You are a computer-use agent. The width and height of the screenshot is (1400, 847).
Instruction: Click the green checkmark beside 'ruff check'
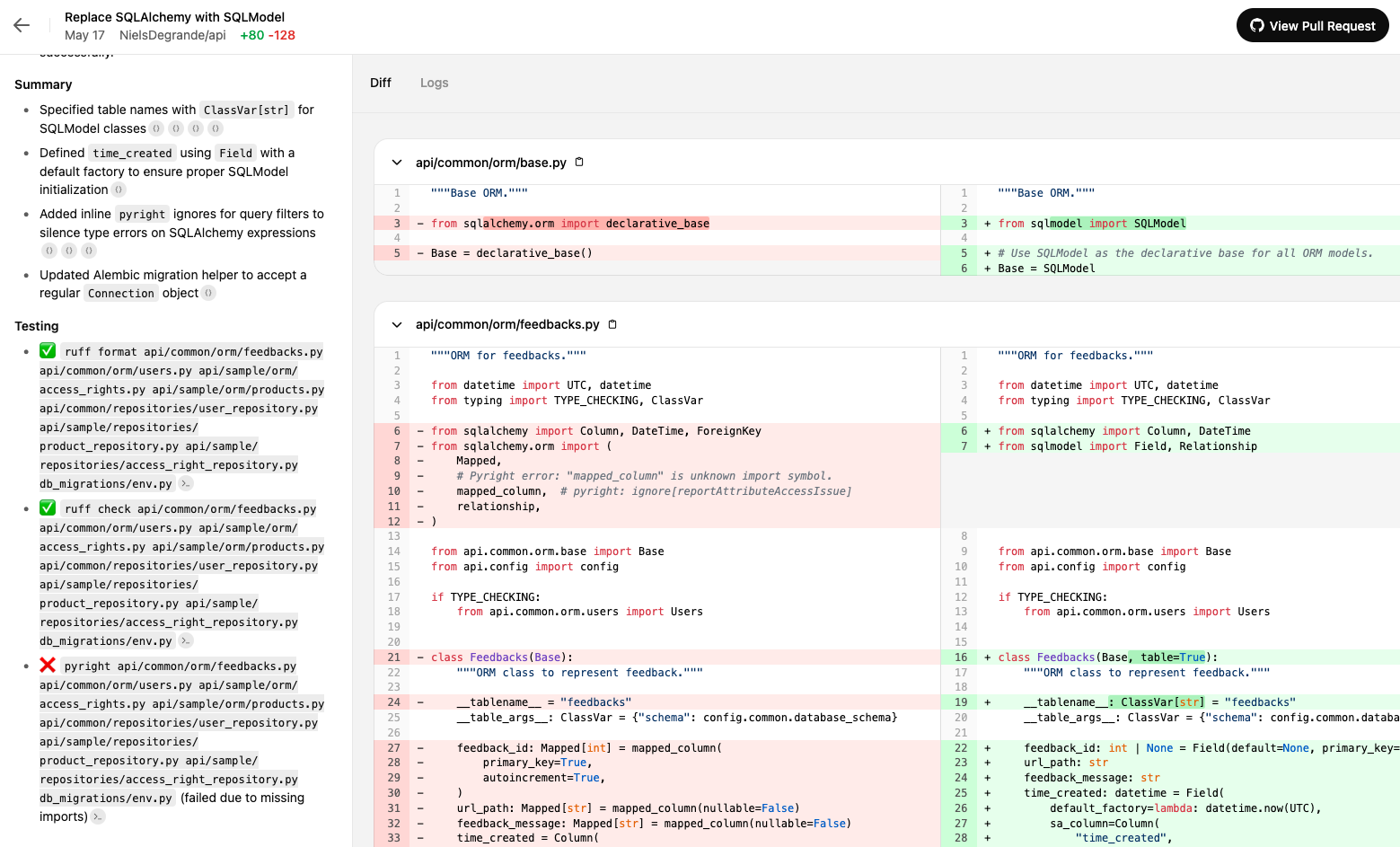pos(48,508)
